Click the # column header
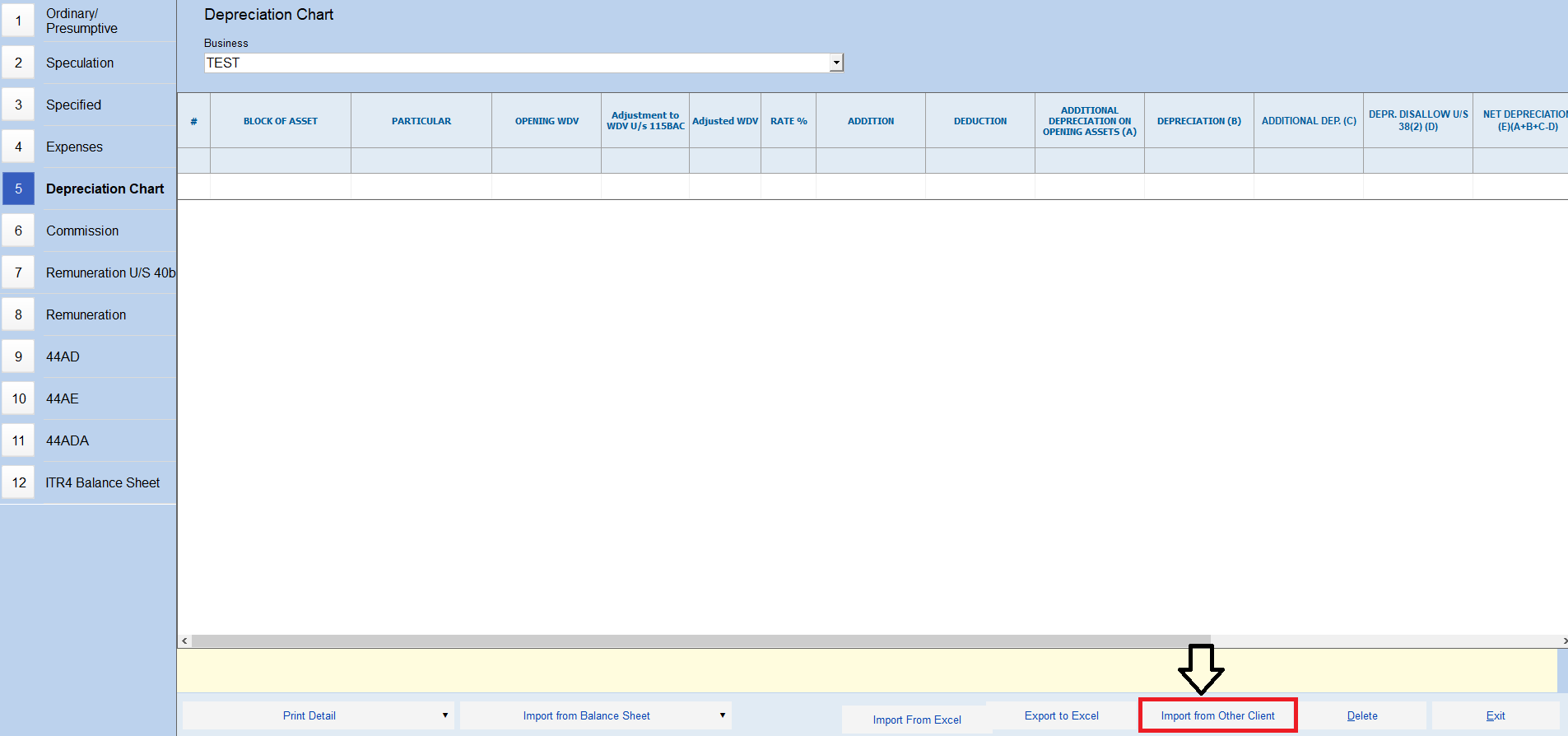The width and height of the screenshot is (1568, 736). [194, 121]
